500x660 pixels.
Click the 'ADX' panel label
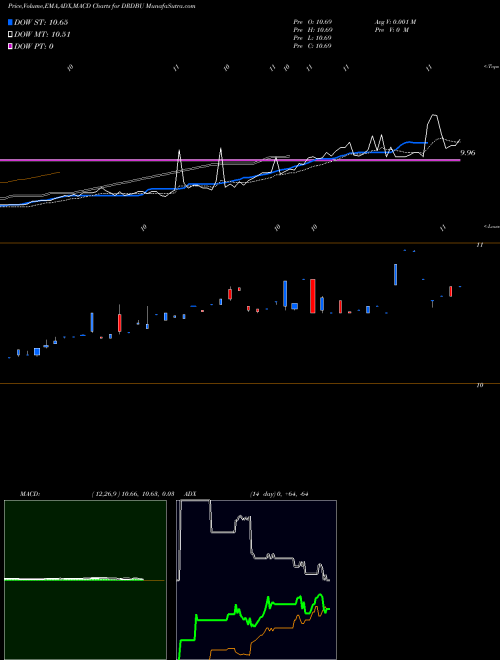coord(190,494)
